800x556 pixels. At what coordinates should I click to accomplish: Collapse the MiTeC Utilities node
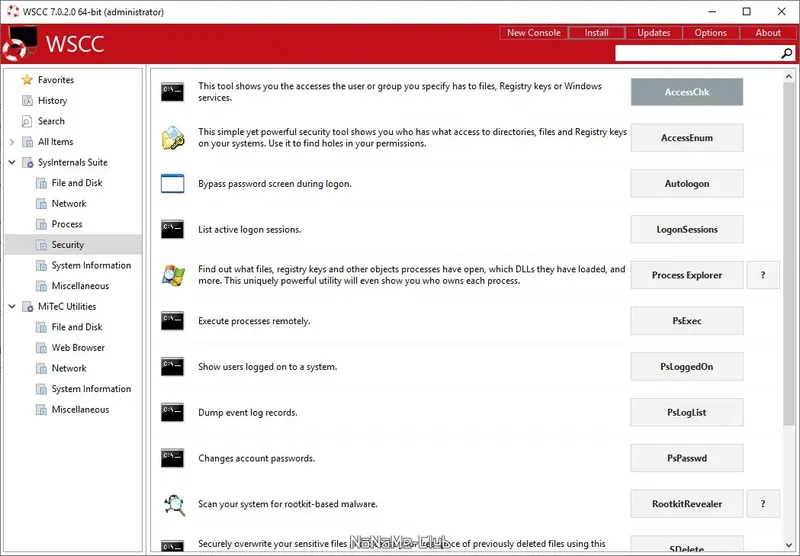pyautogui.click(x=12, y=306)
